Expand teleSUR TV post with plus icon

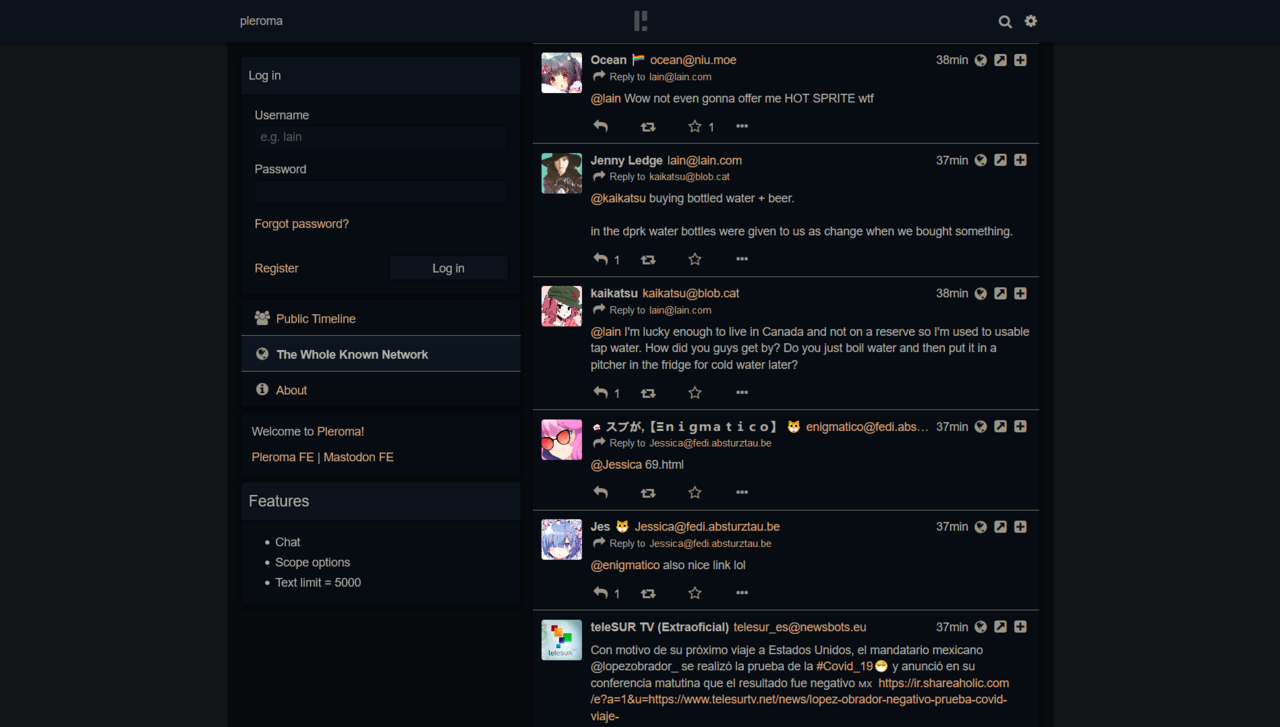tap(1020, 627)
